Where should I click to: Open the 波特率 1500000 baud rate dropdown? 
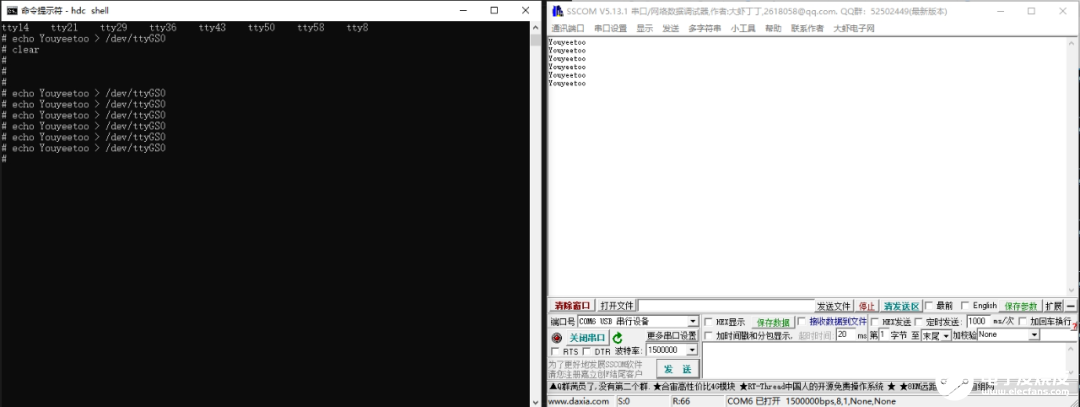692,350
